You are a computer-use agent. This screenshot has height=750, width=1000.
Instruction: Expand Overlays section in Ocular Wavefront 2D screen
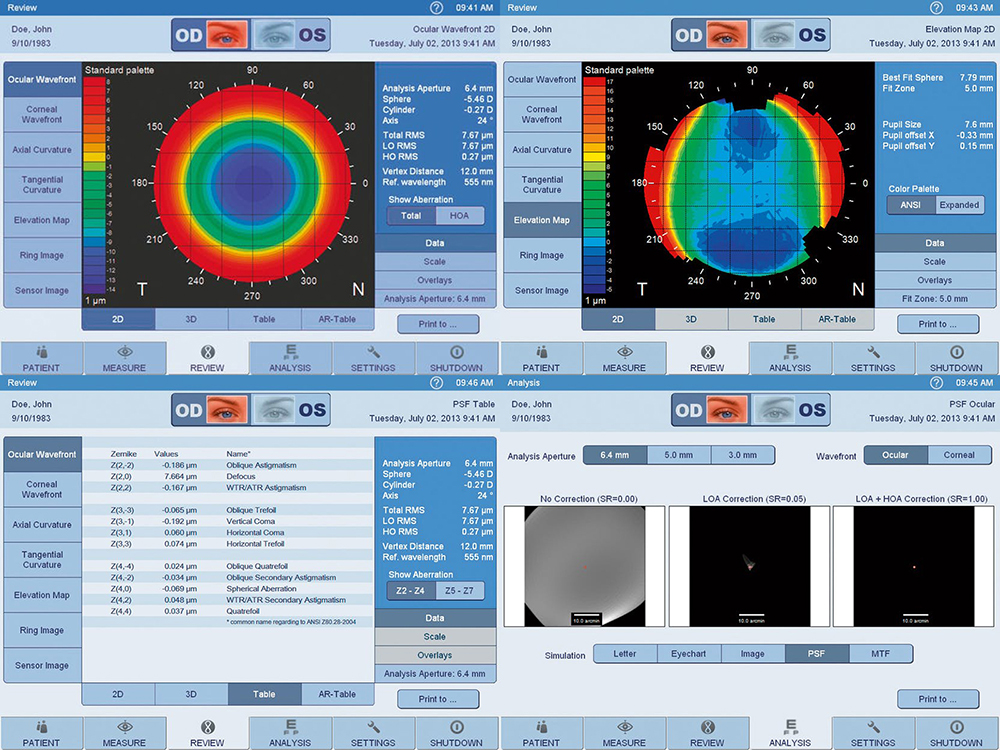coord(435,280)
